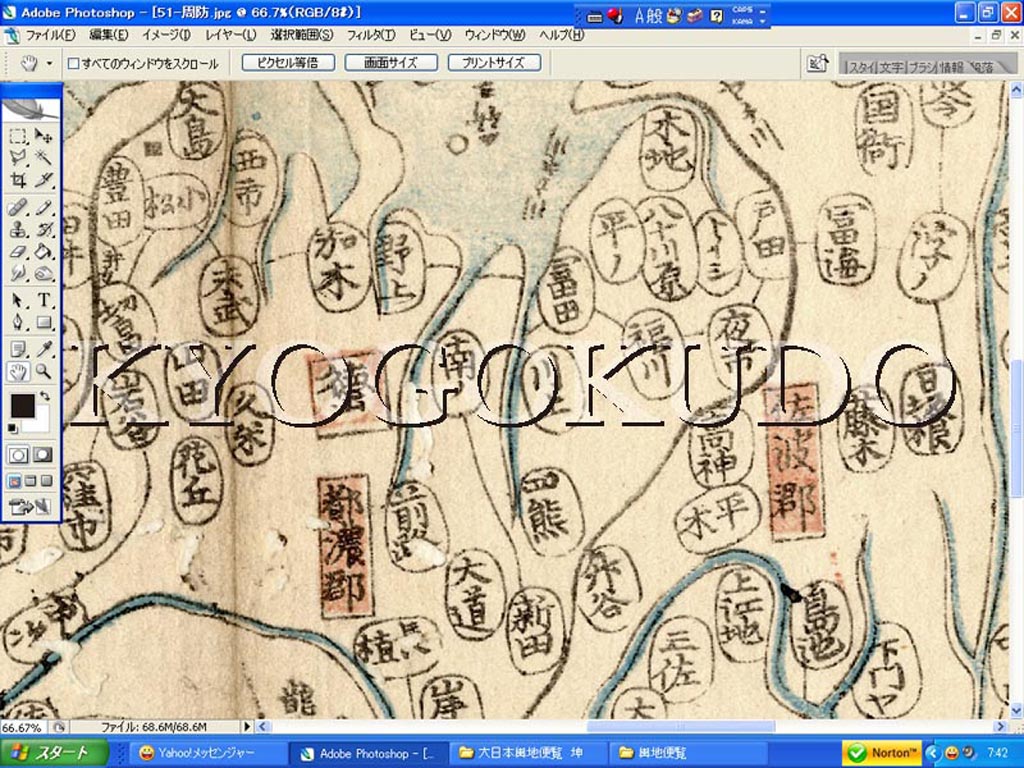Screen dimensions: 1024x768
Task: Open ヘルプ(H) menu
Action: point(562,35)
